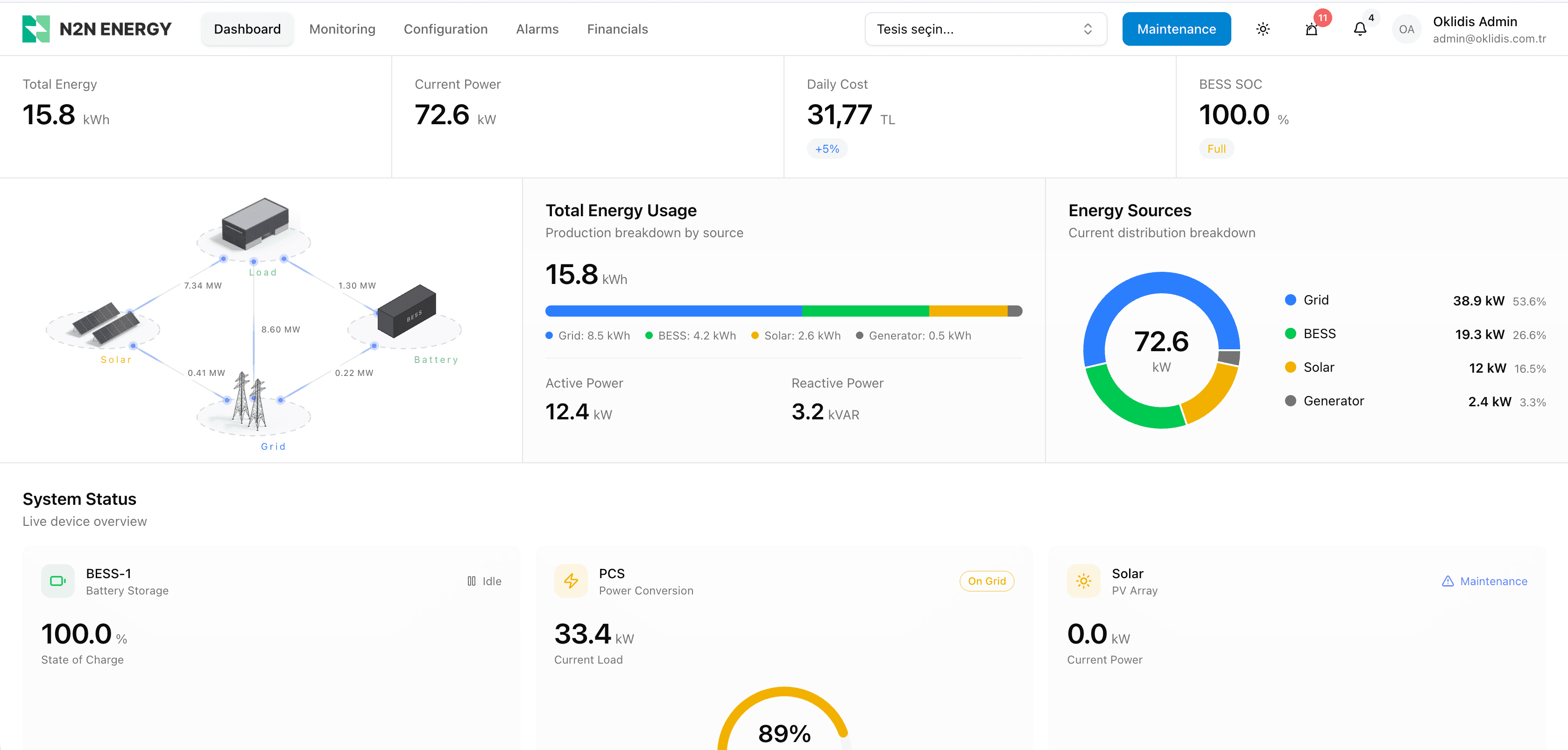
Task: Click the blue Grid legend dot in Energy Sources
Action: [1290, 299]
